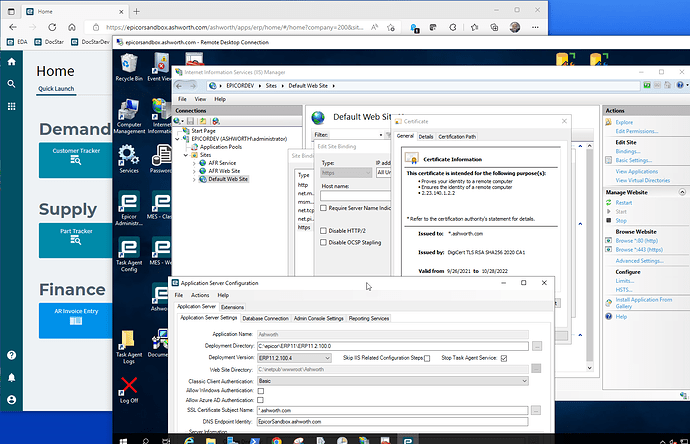Viewport: 690px width, 444px height.
Task: Open Task Agent Logs folder icon
Action: point(128,346)
